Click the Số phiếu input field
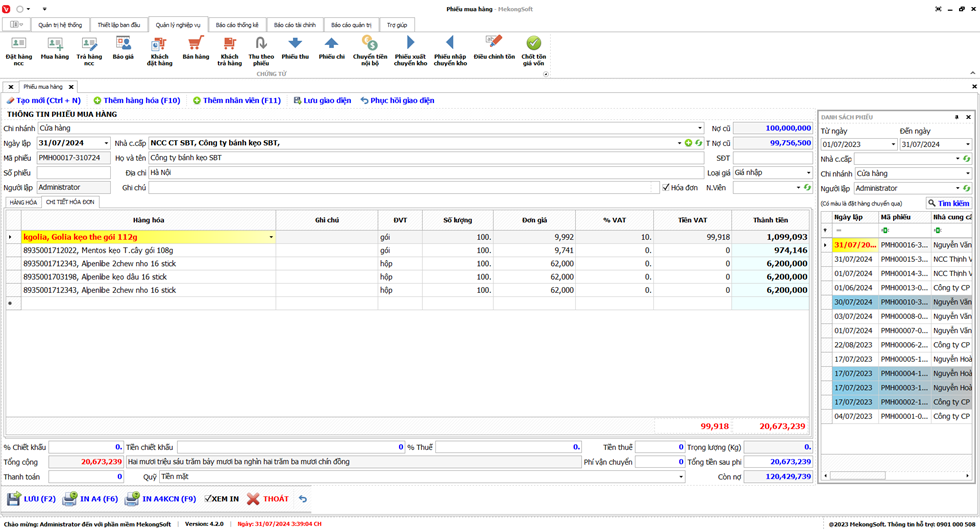 pyautogui.click(x=73, y=172)
